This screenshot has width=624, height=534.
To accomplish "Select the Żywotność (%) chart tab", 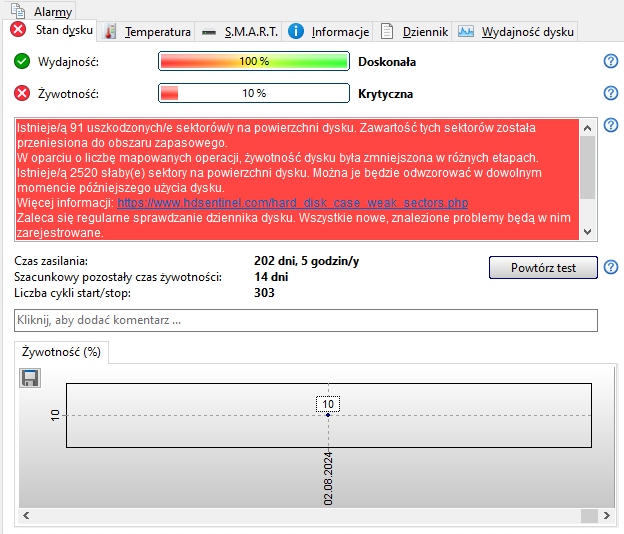I will coord(61,352).
